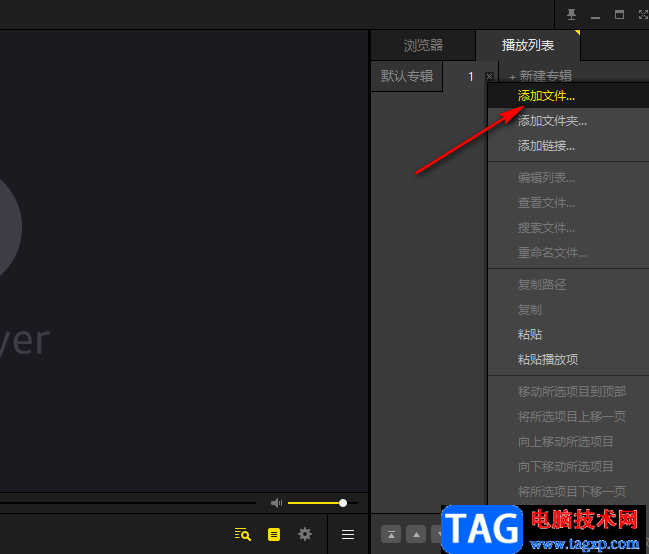Toggle fullscreen mode icon
Image resolution: width=649 pixels, height=554 pixels.
(643, 15)
